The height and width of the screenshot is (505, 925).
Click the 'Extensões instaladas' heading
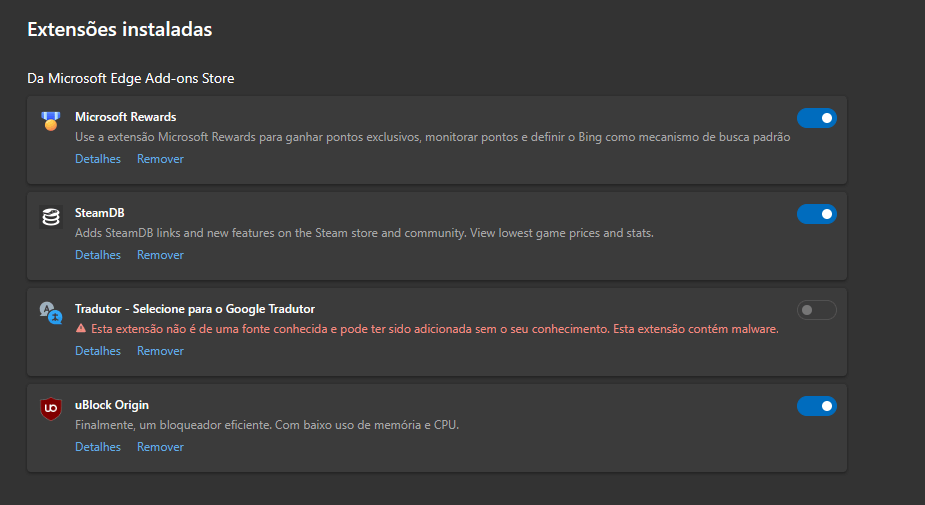coord(120,29)
